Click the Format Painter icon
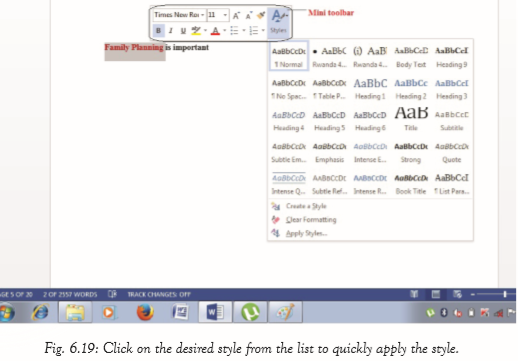Screen dimensions: 518x361 [x=261, y=15]
